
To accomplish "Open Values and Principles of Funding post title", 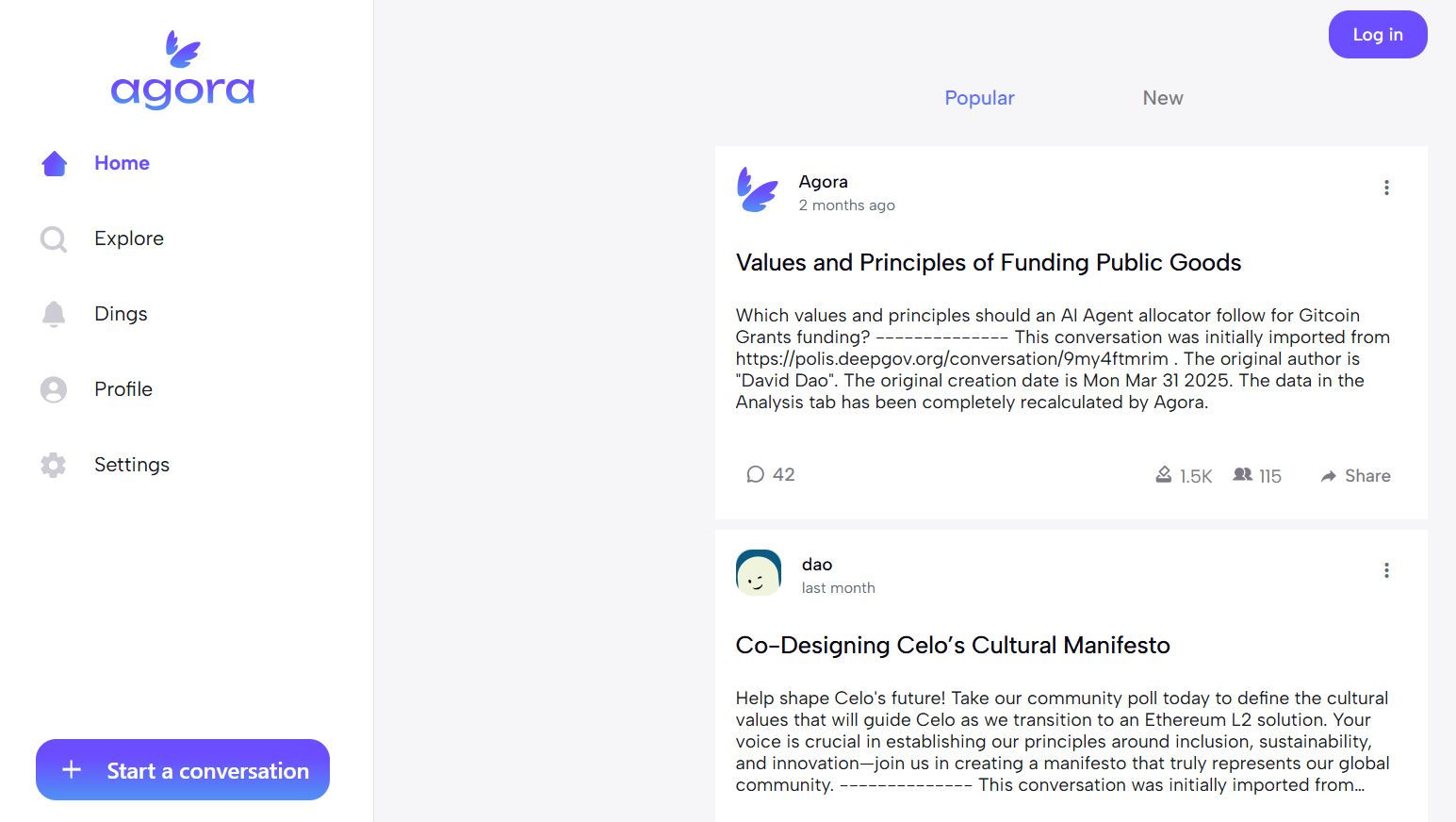I will pyautogui.click(x=988, y=263).
